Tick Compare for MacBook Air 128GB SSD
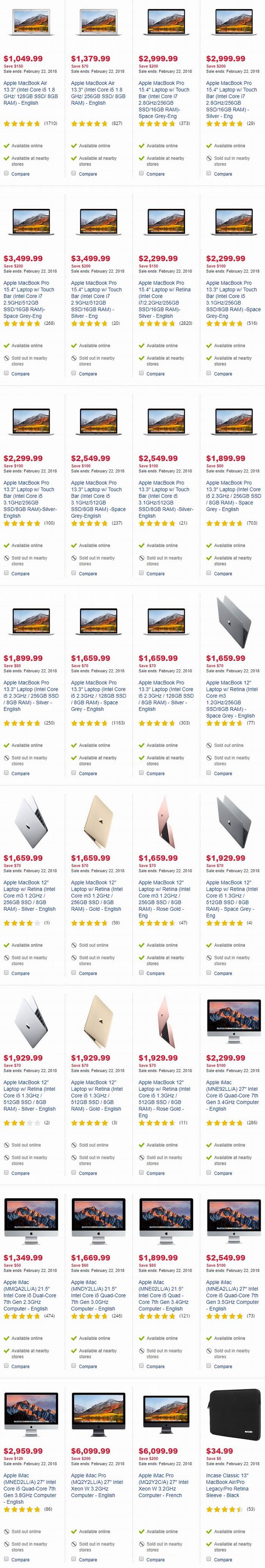Viewport: 265px width, 1568px height. point(6,173)
